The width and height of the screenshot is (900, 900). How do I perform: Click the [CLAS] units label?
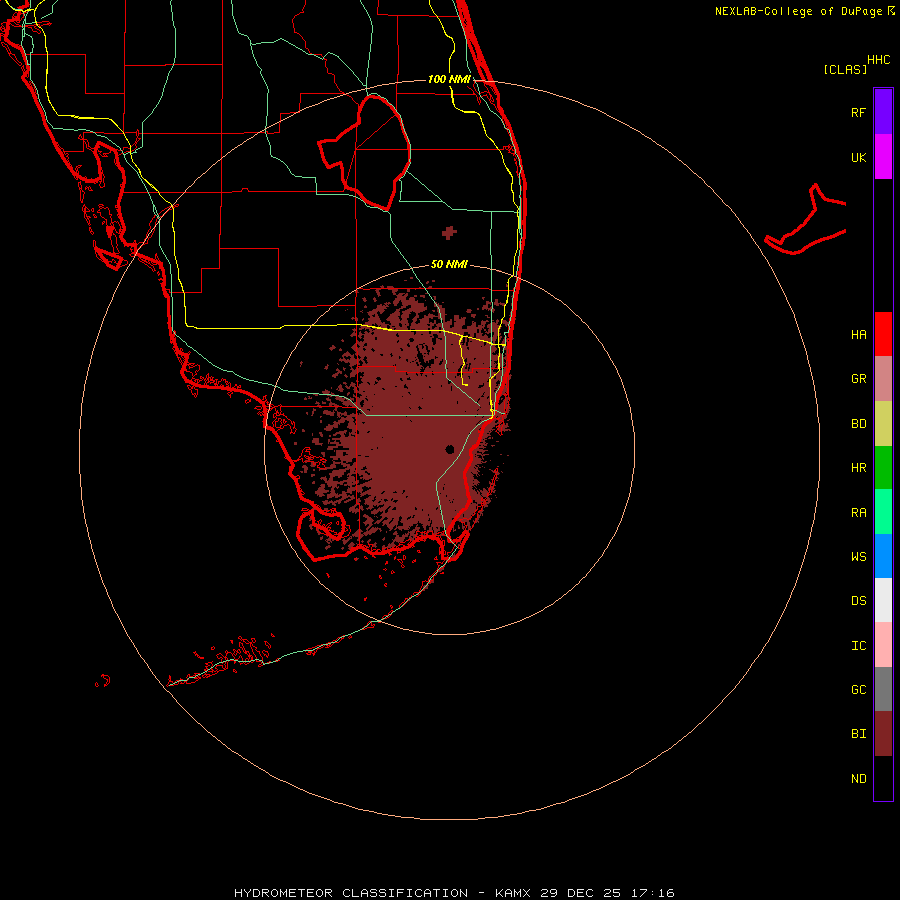(845, 69)
